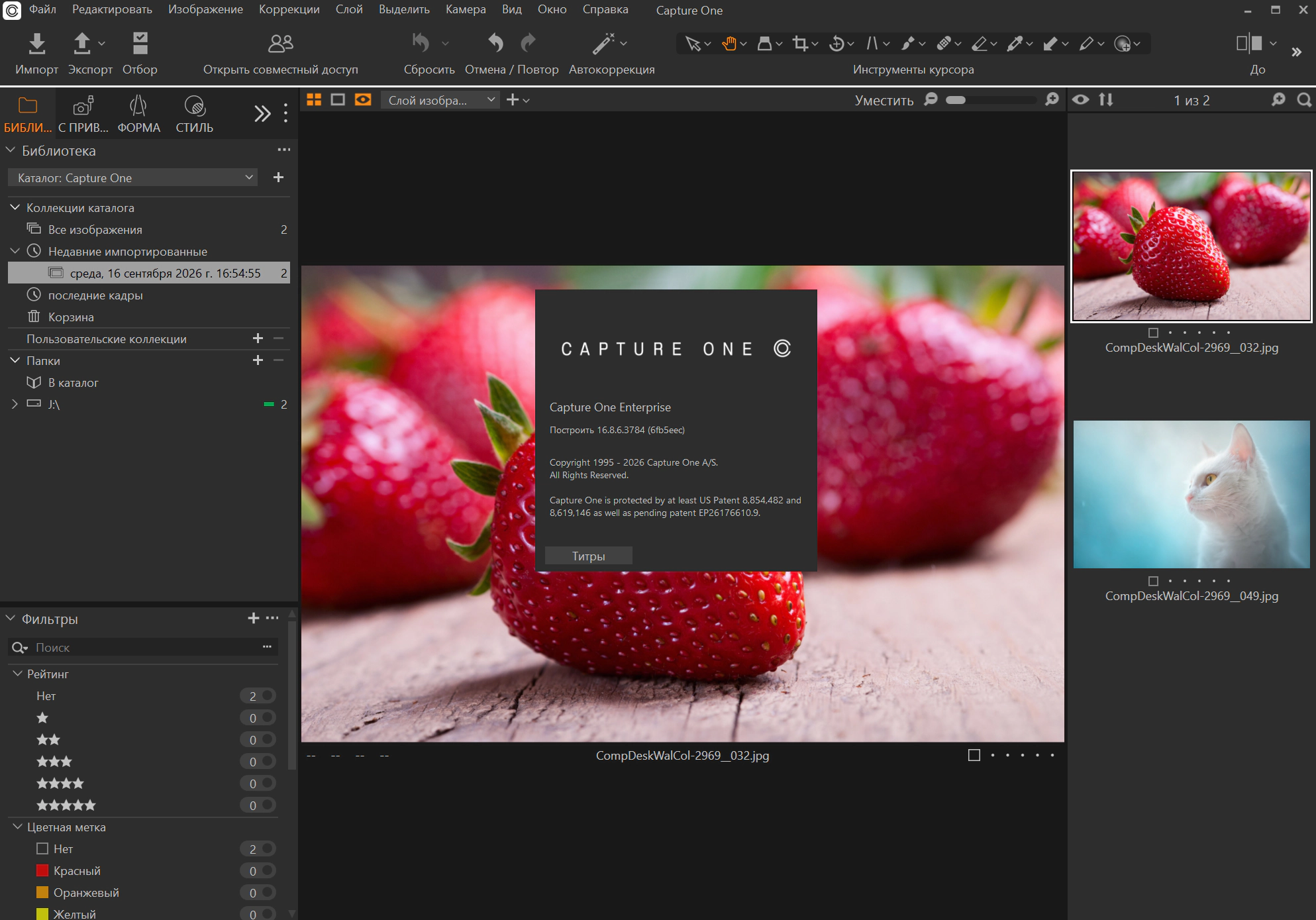
Task: Open the 'Каталог: Capture One' dropdown
Action: click(132, 178)
